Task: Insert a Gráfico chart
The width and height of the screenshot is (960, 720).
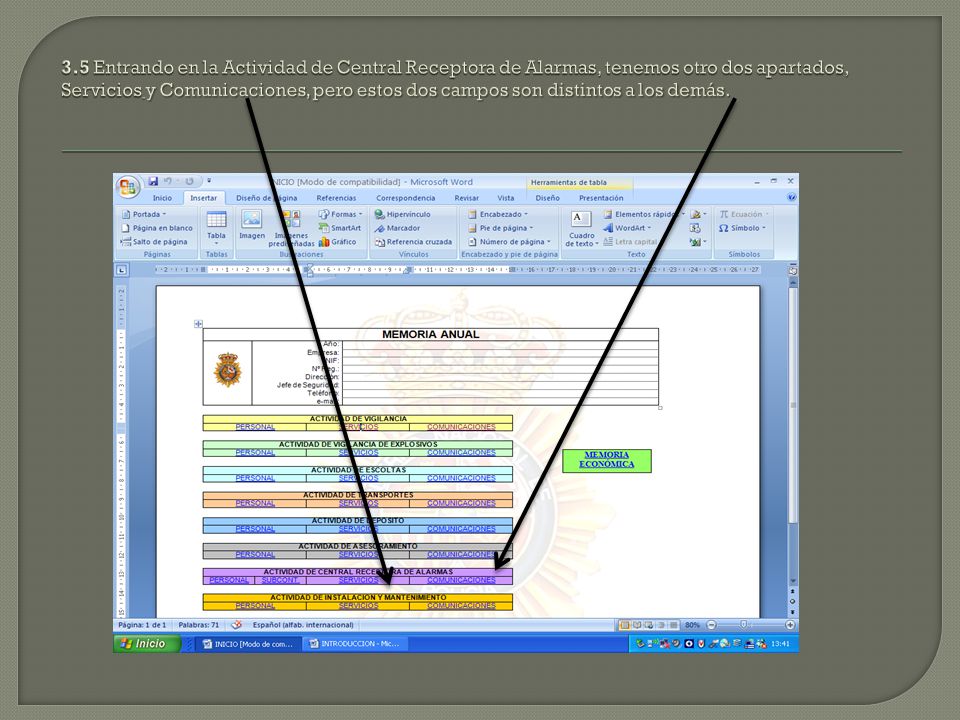Action: (x=337, y=242)
